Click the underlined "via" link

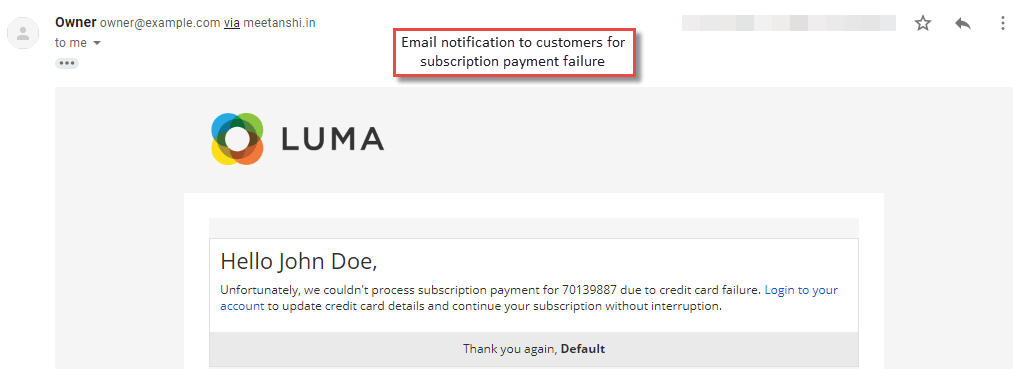232,23
